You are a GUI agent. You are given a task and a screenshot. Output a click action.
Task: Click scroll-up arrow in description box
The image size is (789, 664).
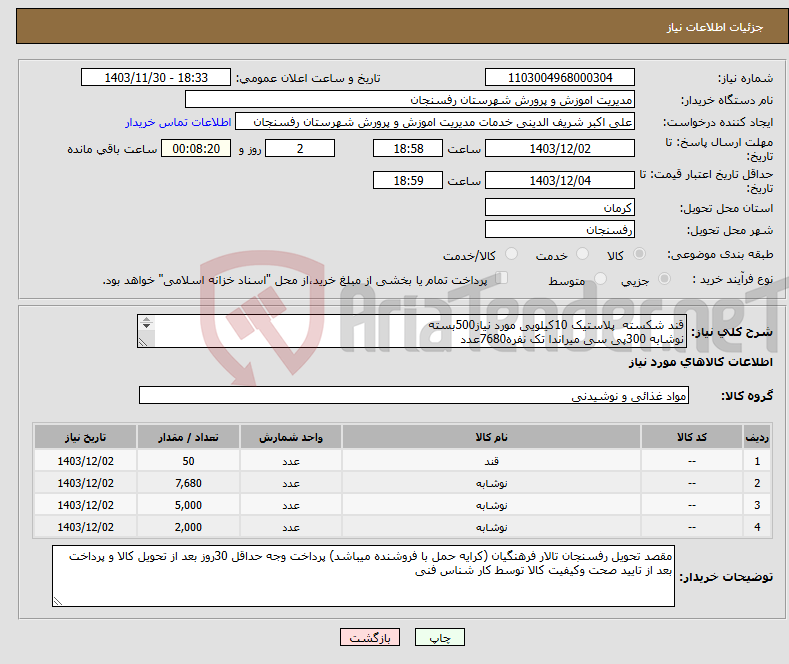[x=146, y=319]
